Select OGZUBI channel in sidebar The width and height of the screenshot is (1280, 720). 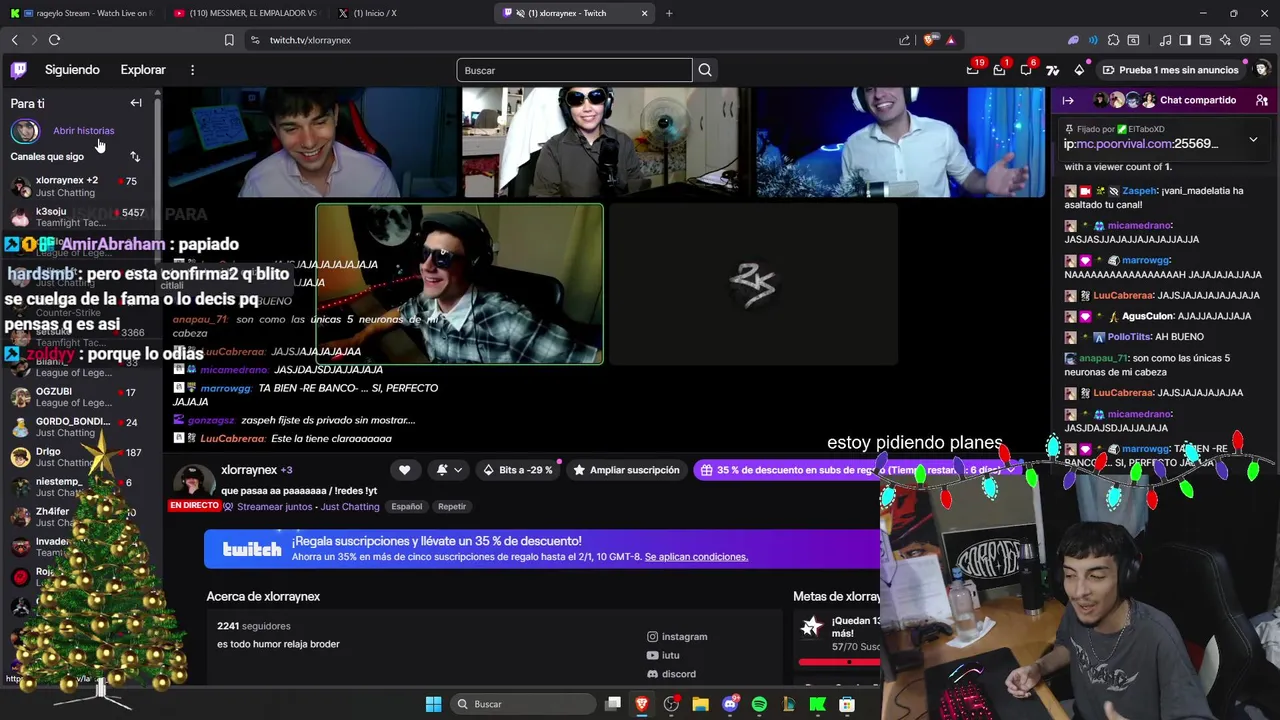pyautogui.click(x=80, y=397)
